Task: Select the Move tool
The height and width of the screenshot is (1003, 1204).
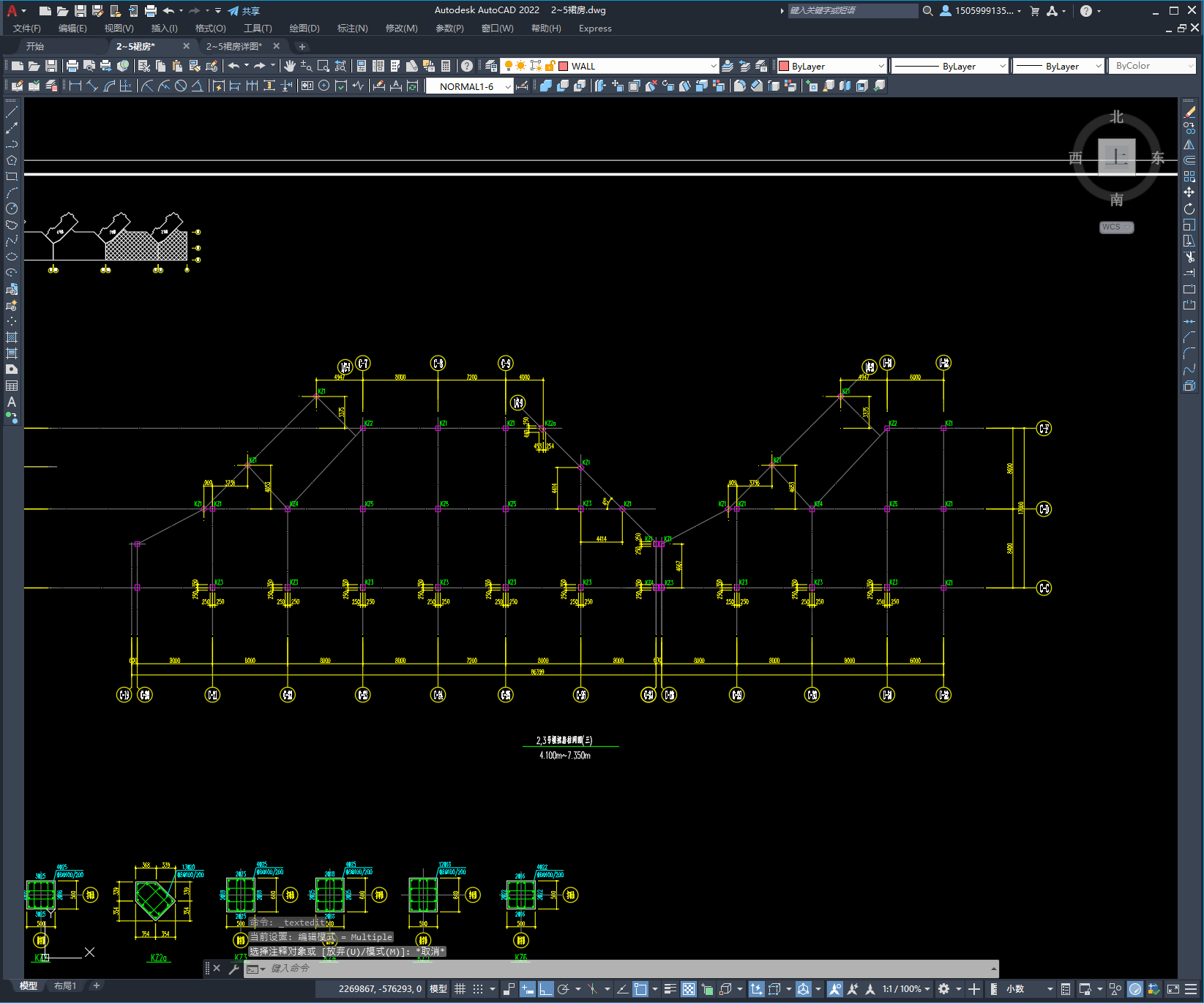Action: (x=1189, y=192)
